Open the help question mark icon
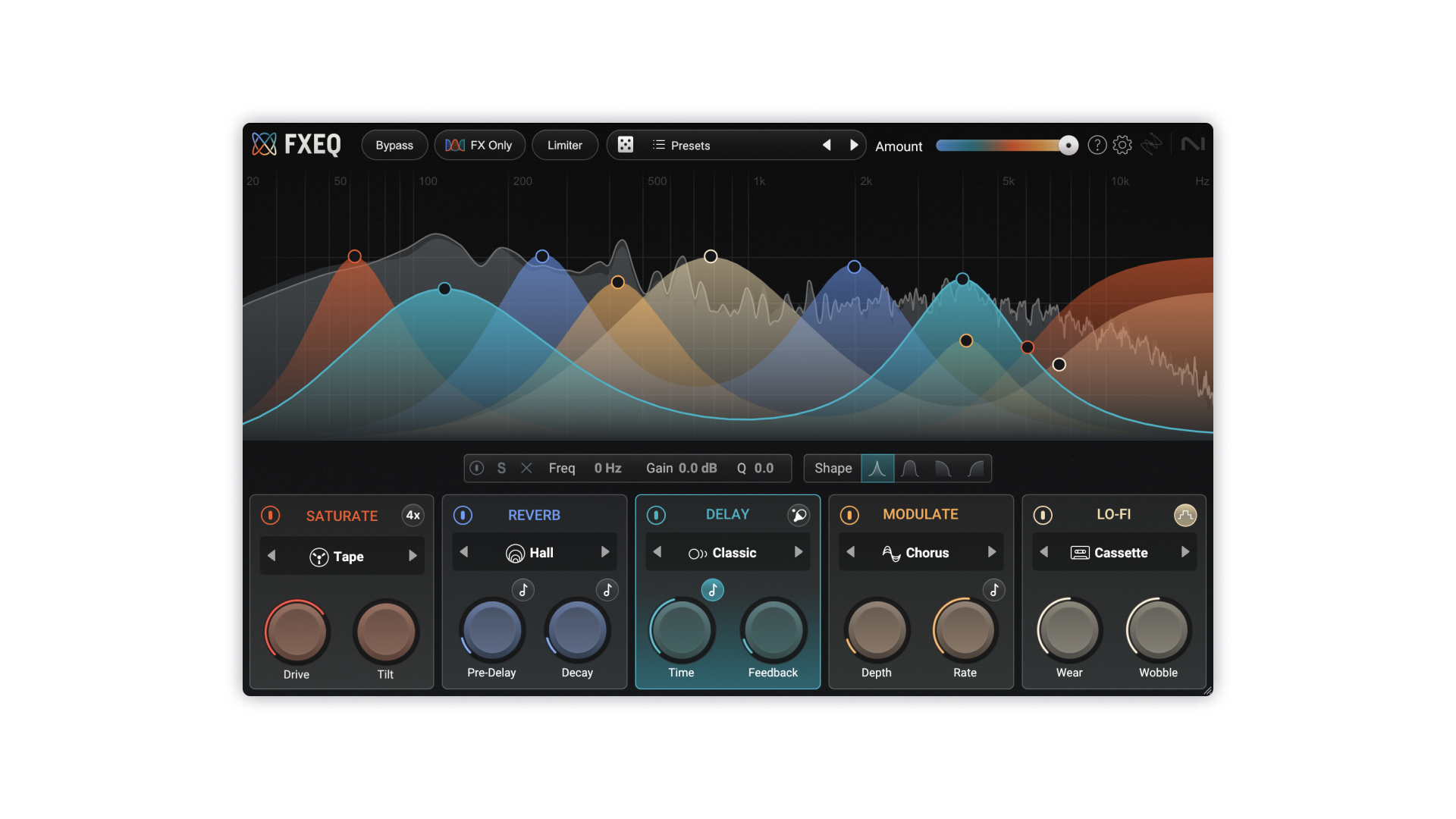Screen dimensions: 1456x819 pyautogui.click(x=1097, y=145)
